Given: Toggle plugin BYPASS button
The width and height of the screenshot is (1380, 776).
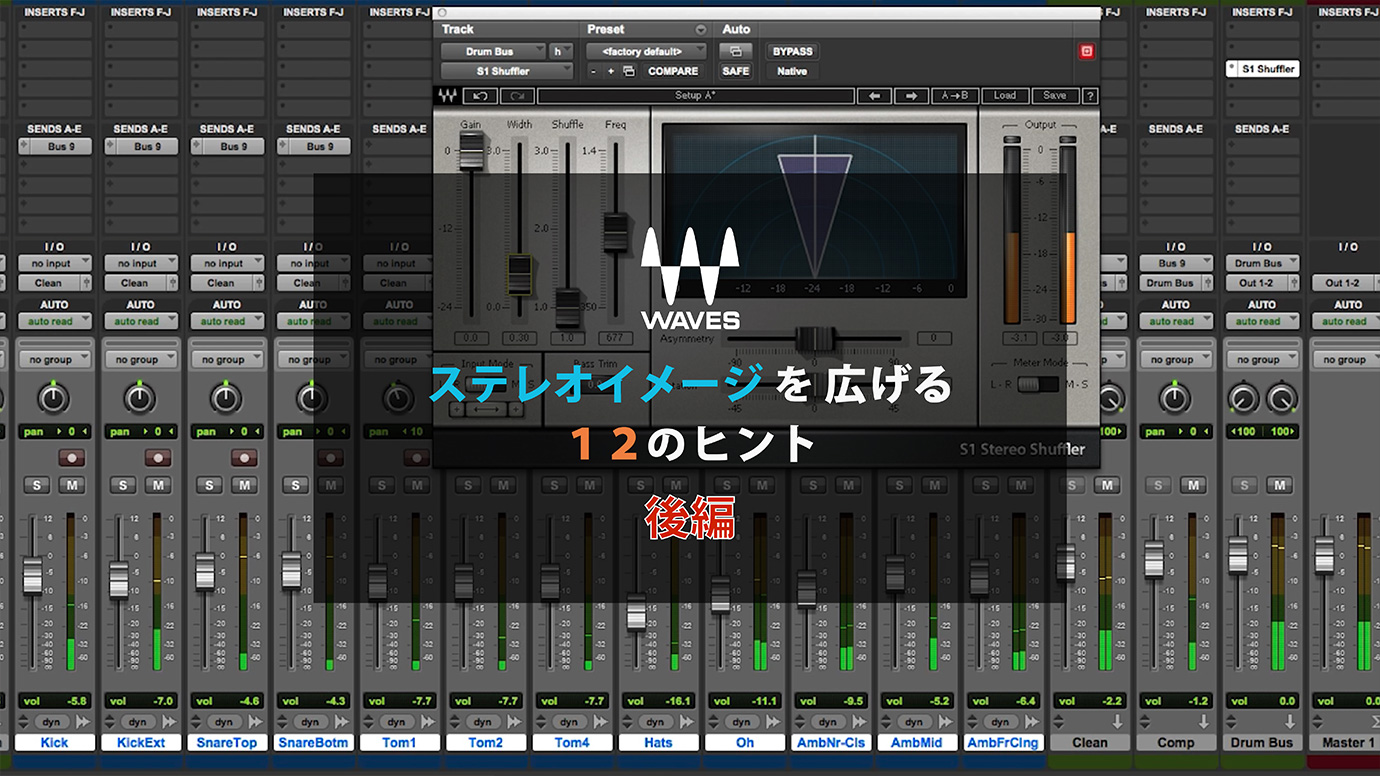Looking at the screenshot, I should pyautogui.click(x=792, y=51).
